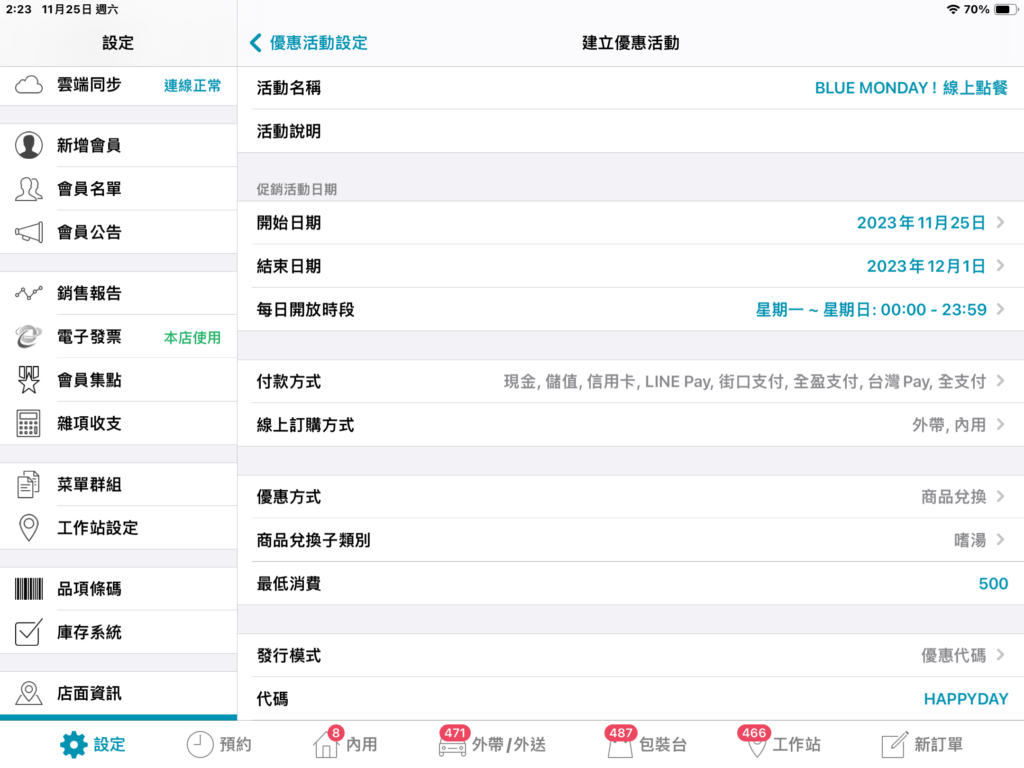1024x768 pixels.
Task: Switch to the 外帶/外送 tab
Action: click(492, 744)
